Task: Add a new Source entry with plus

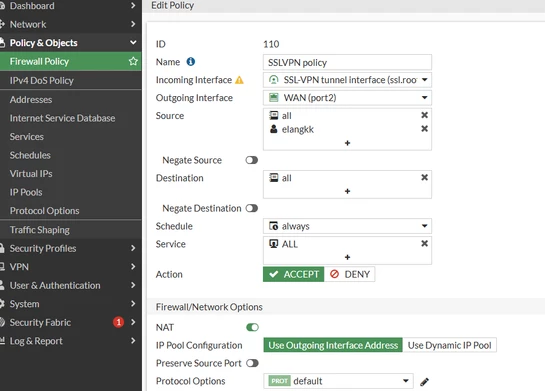Action: 347,143
